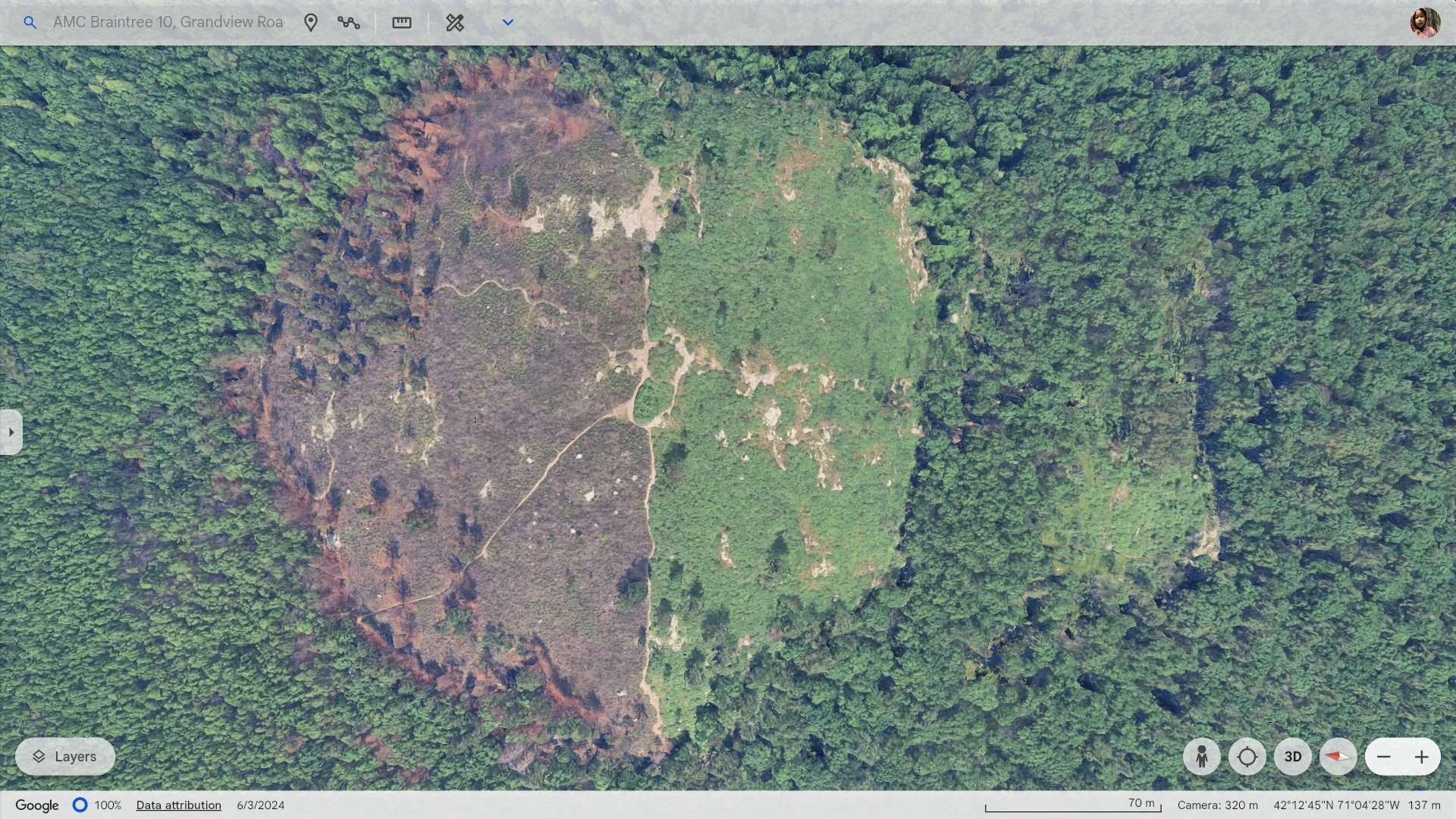Click the 42°12'45"N 71°04'28"W coordinates
Screen dimensions: 1456x819
tap(1336, 805)
